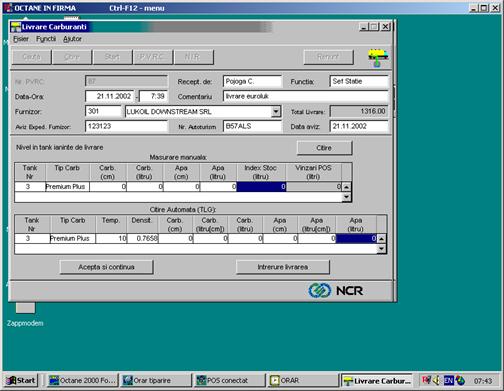
Task: Click TLG table scroll down arrow
Action: coord(381,249)
